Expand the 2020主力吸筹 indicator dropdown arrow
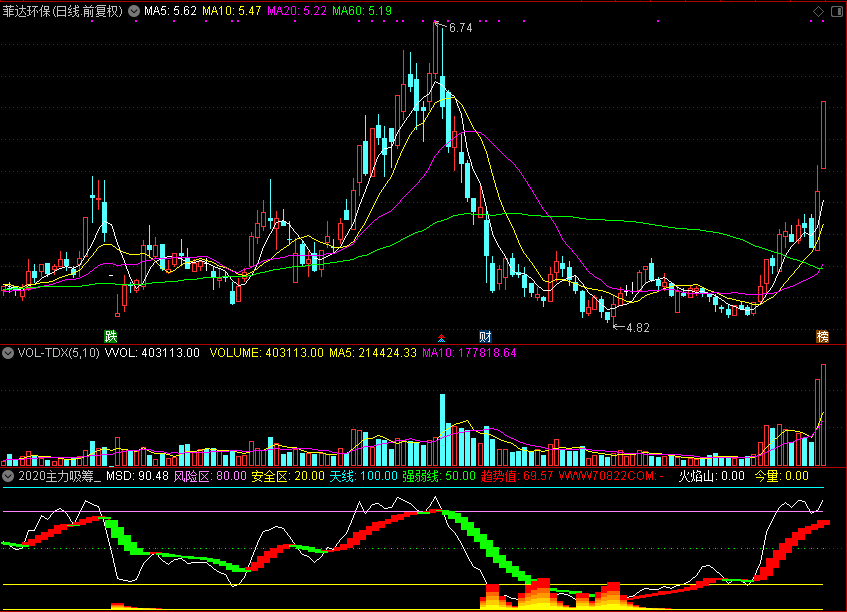 8,477
